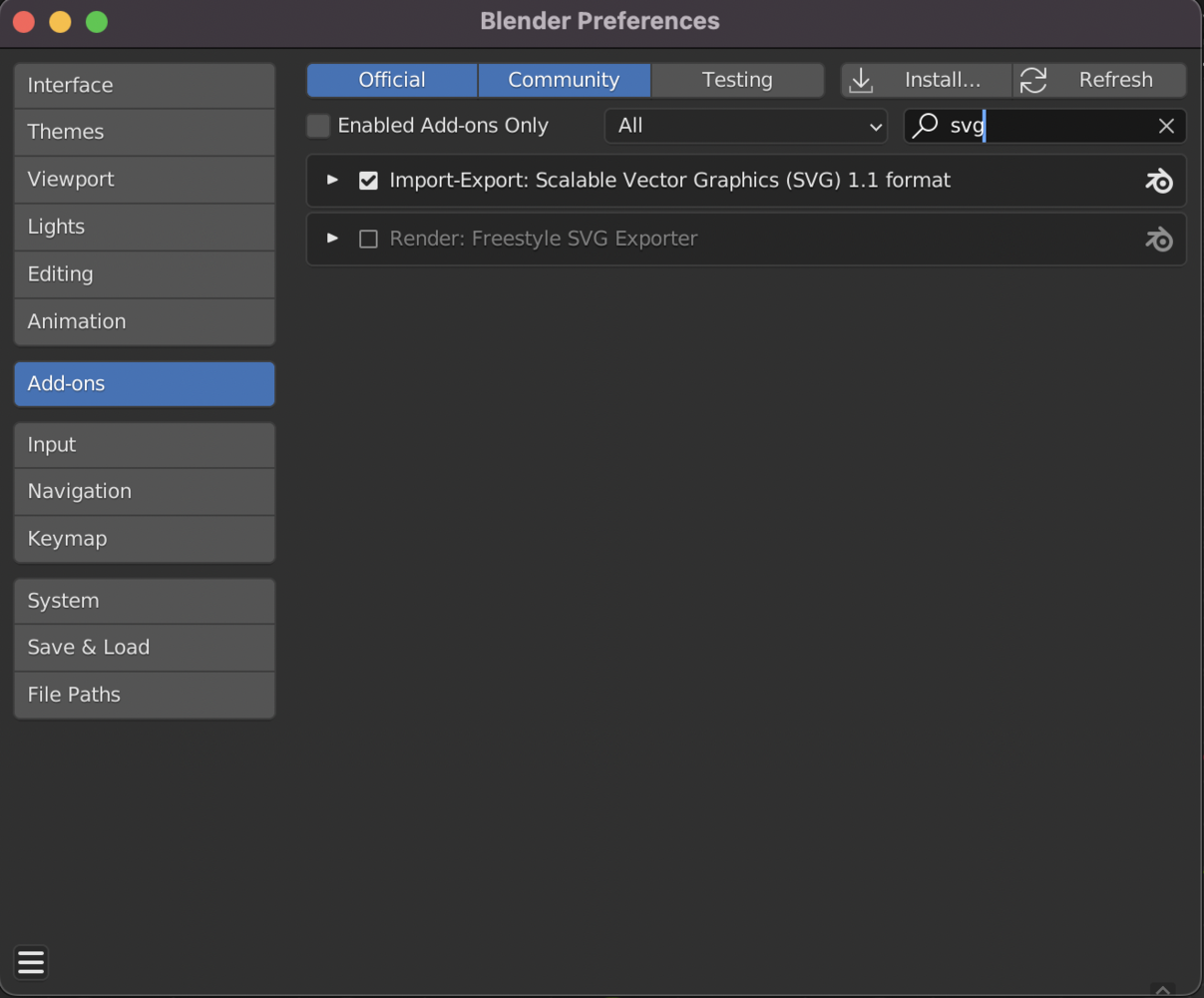Click the Blender logo on Freestyle SVG Exporter row
Image resolution: width=1204 pixels, height=998 pixels.
click(x=1158, y=240)
